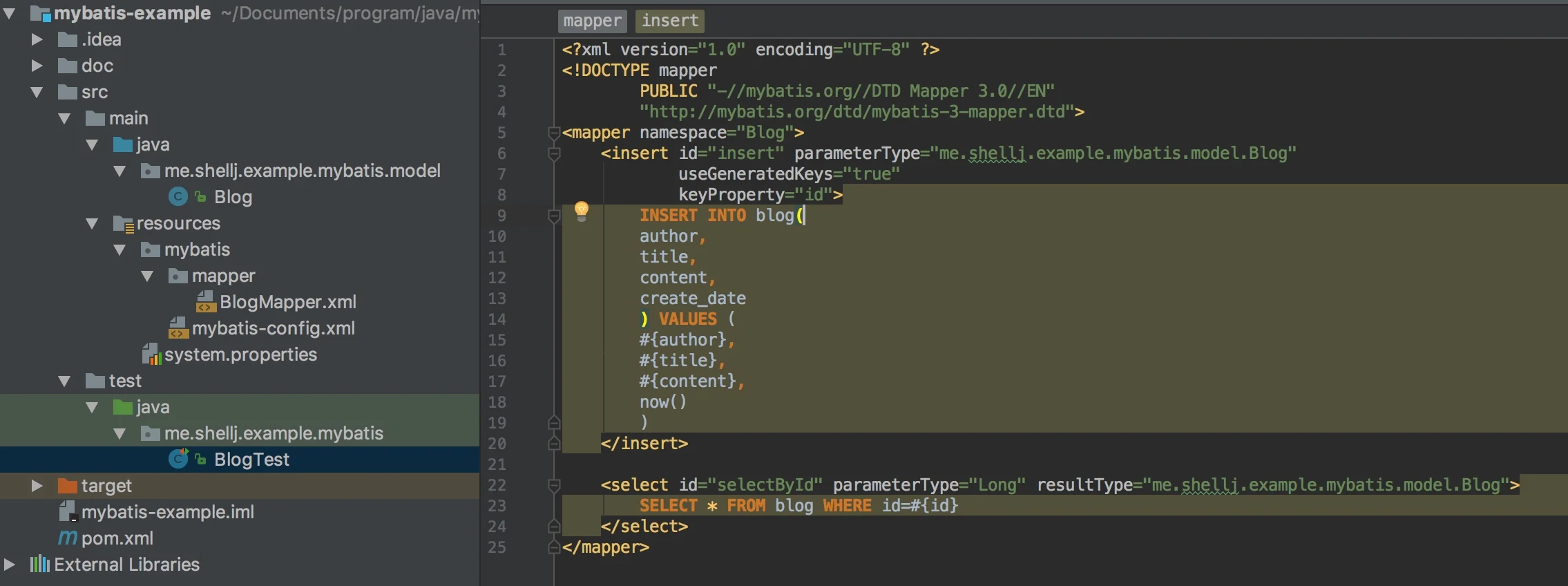Open pom.xml file
The image size is (1568, 586).
click(117, 538)
